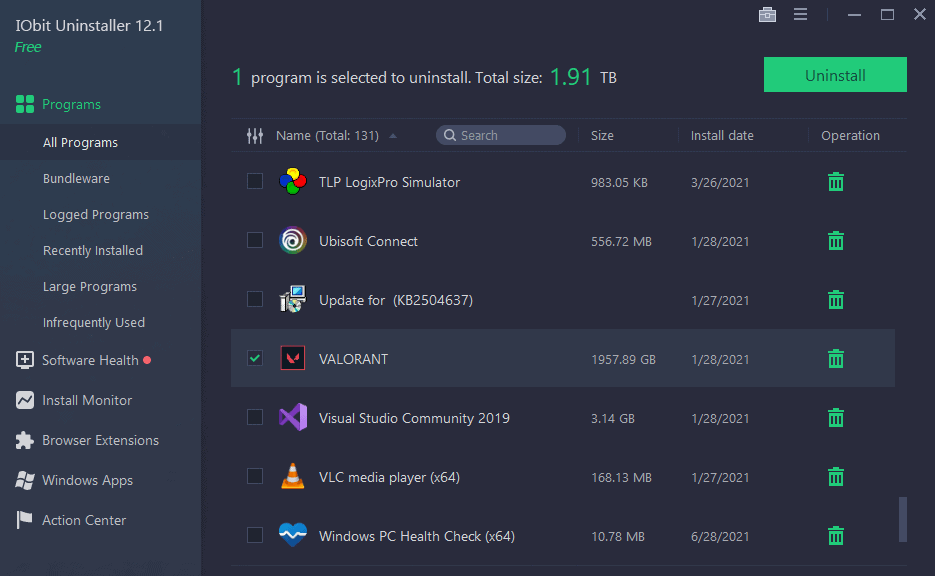The image size is (935, 576).
Task: Click the Ubisoft Connect program name
Action: click(x=369, y=241)
